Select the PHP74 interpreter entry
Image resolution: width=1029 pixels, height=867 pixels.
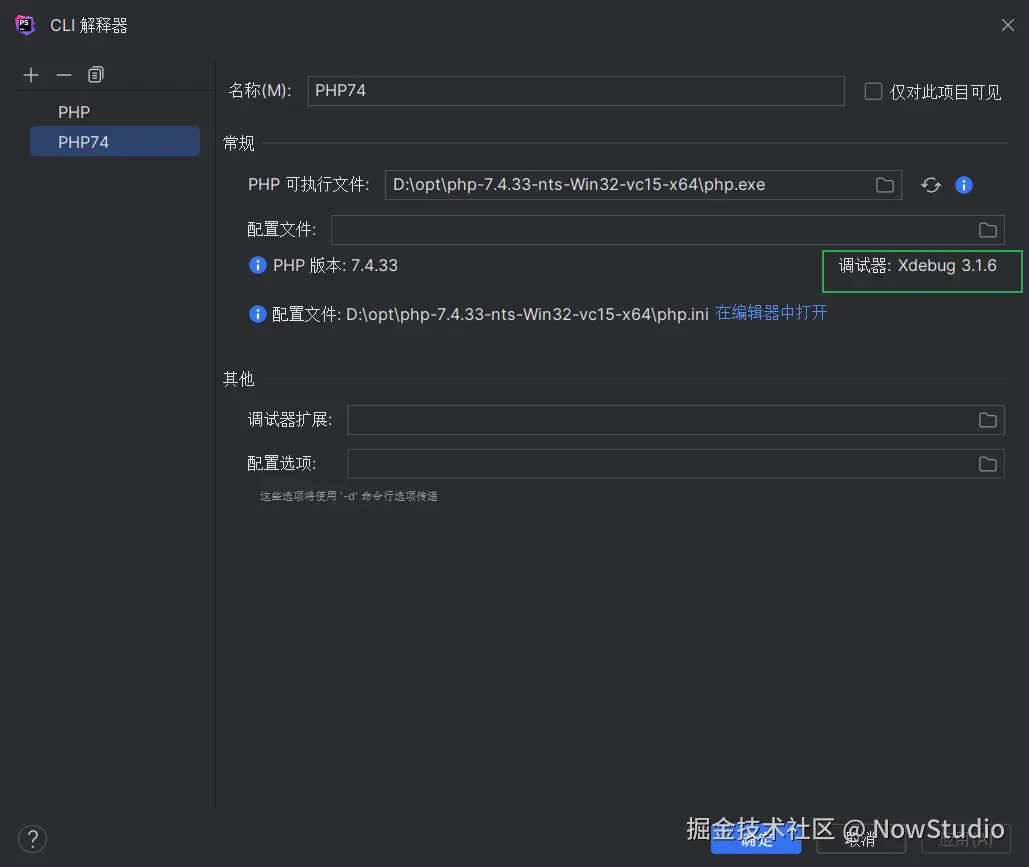(x=115, y=142)
